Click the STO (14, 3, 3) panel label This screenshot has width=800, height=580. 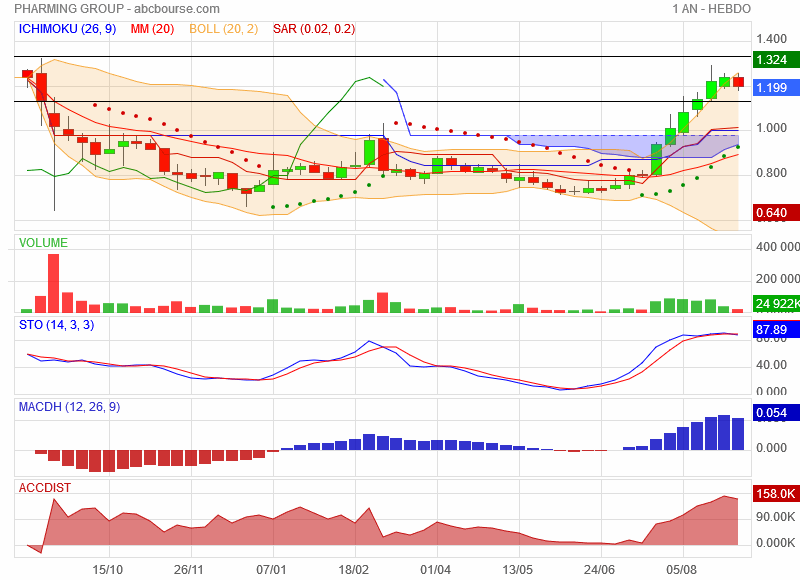(x=56, y=325)
